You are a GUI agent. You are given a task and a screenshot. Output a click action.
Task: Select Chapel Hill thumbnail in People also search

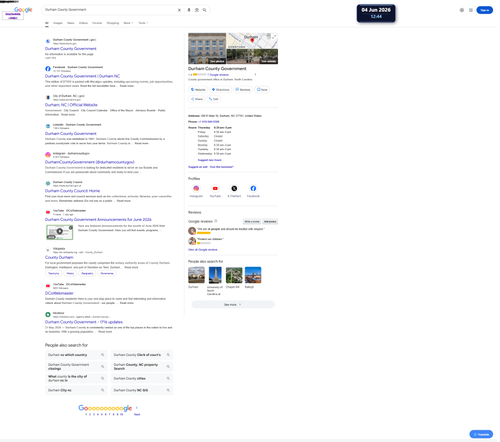[x=234, y=275]
